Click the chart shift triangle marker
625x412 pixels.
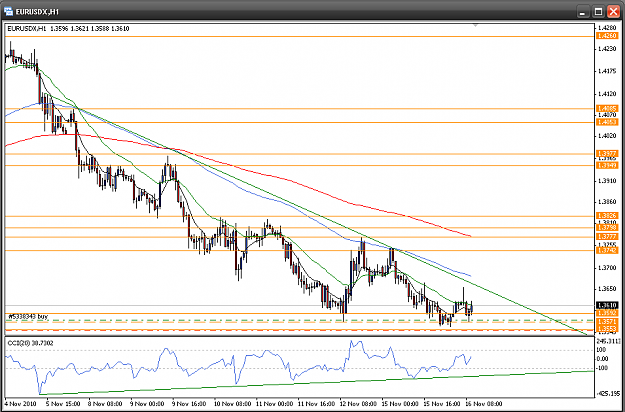pyautogui.click(x=475, y=25)
